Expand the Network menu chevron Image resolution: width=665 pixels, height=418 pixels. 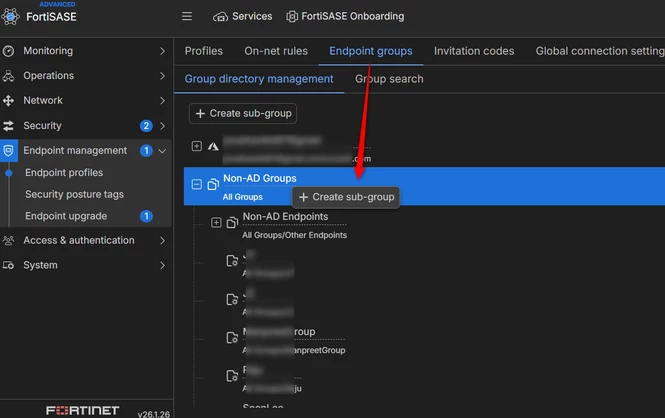[162, 100]
